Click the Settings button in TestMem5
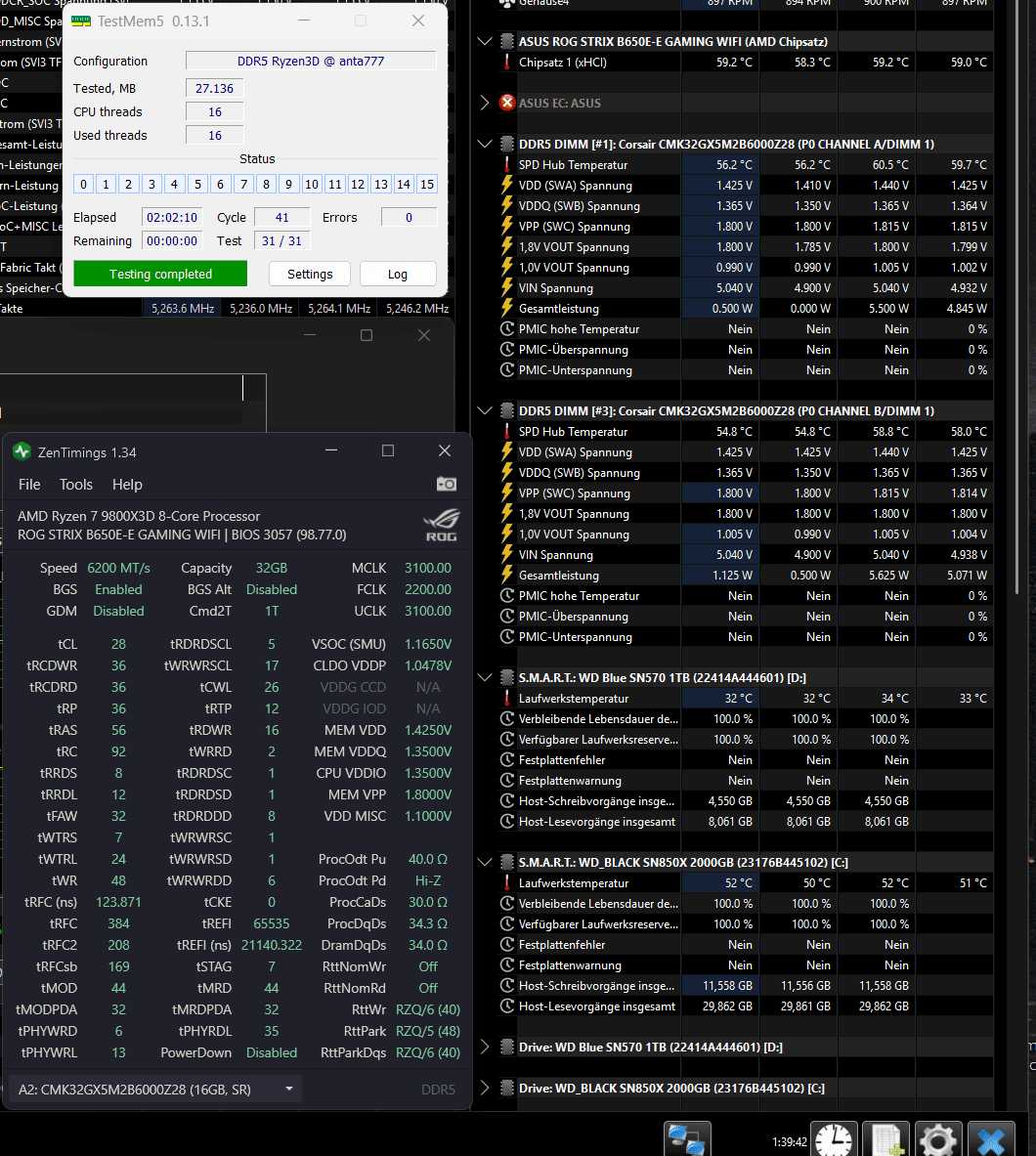1036x1156 pixels. [x=310, y=274]
